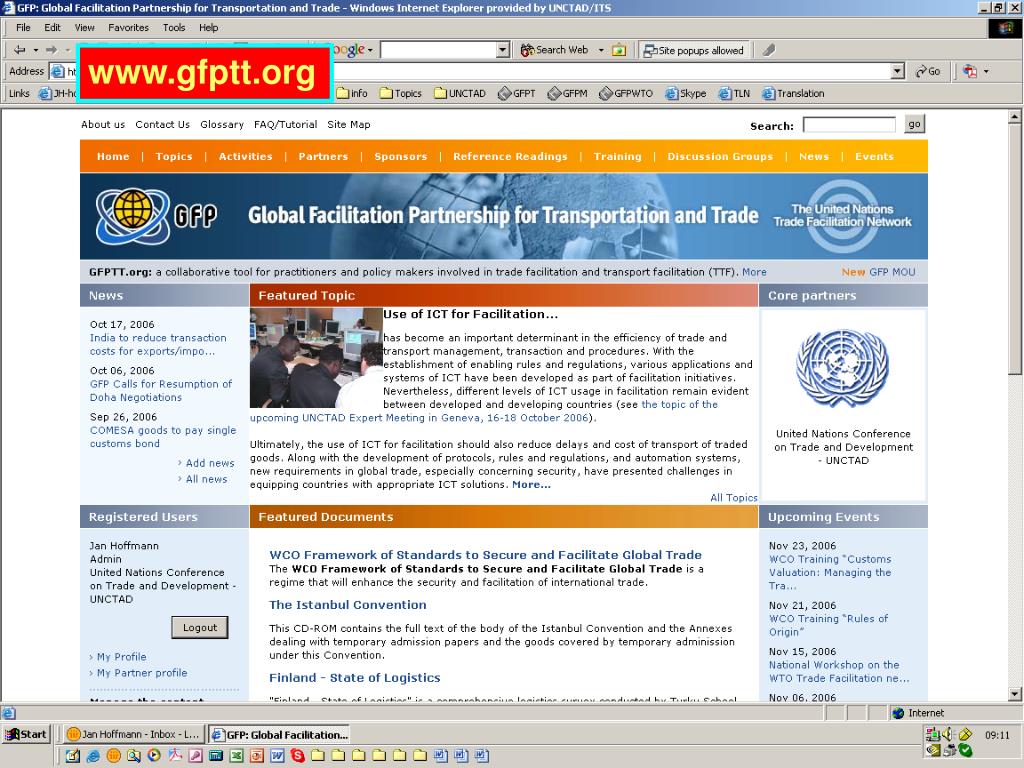Click the Google toolbar search field

click(x=439, y=50)
